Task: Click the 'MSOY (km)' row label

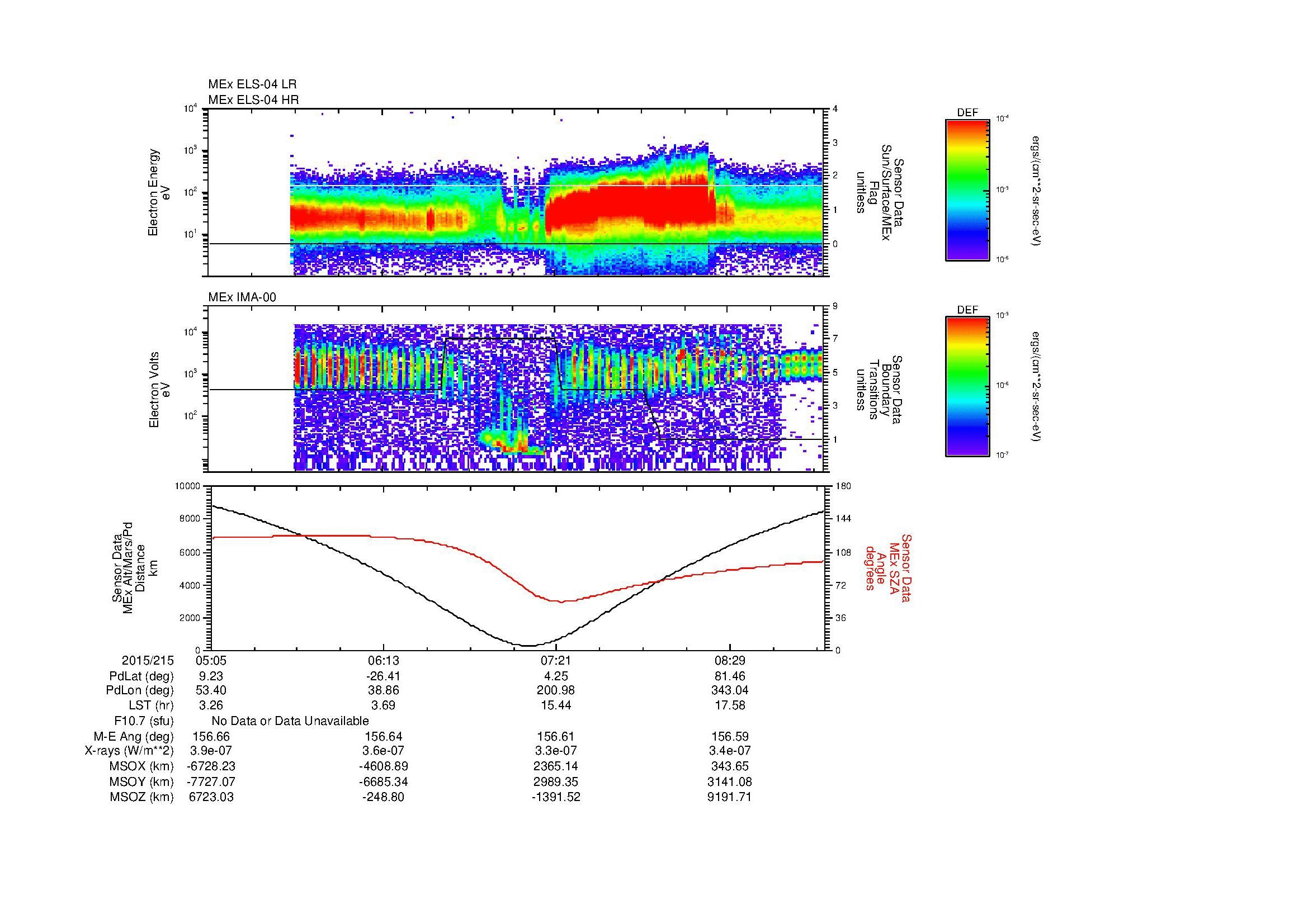Action: (x=142, y=781)
